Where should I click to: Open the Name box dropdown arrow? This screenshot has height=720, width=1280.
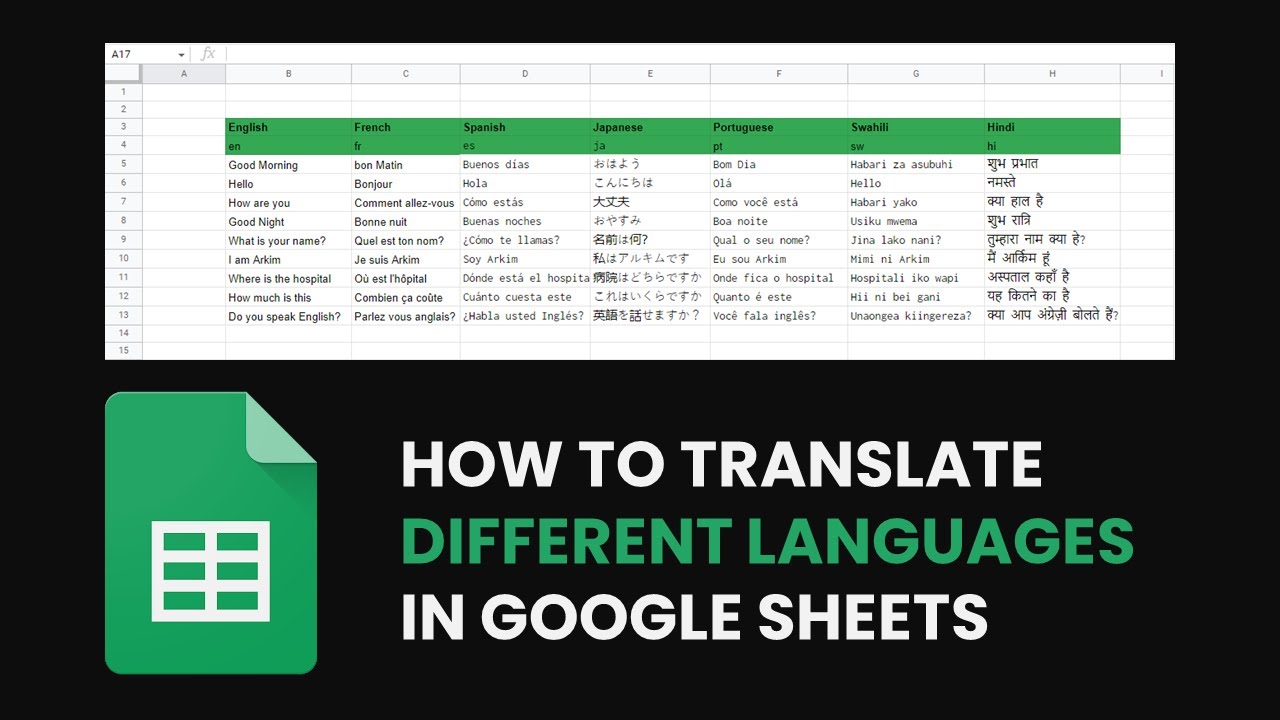[x=181, y=55]
